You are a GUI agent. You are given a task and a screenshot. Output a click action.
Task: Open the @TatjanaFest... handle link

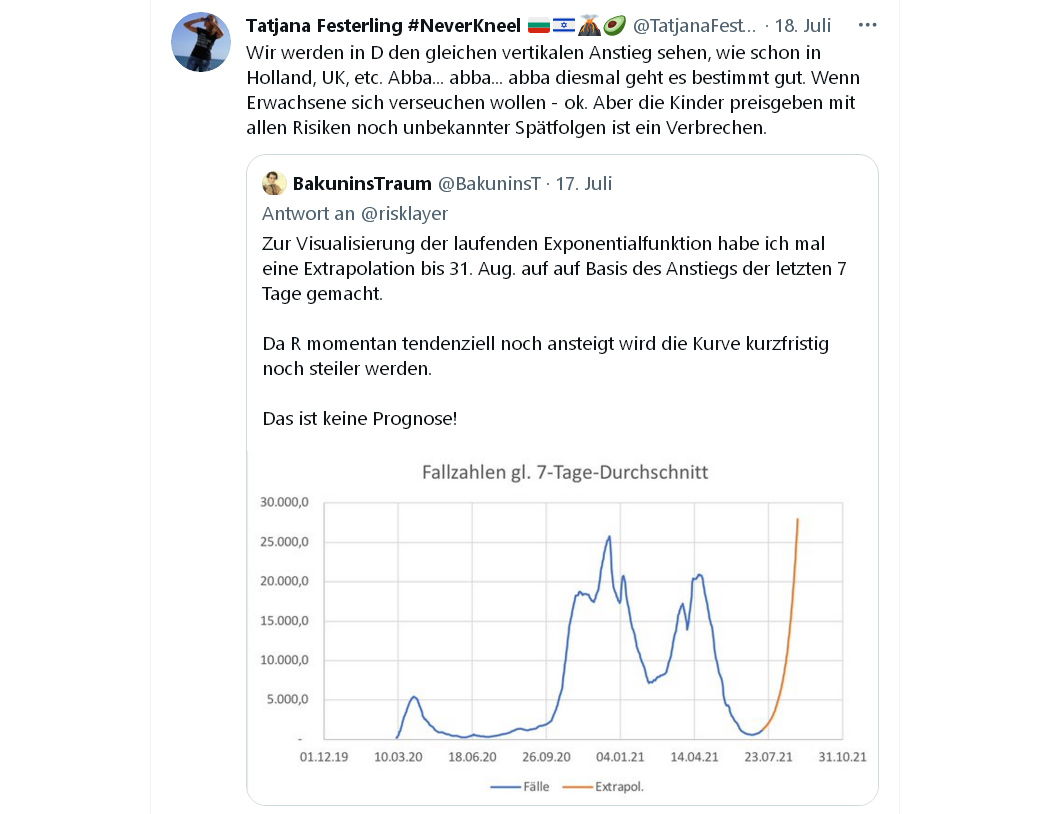(694, 25)
